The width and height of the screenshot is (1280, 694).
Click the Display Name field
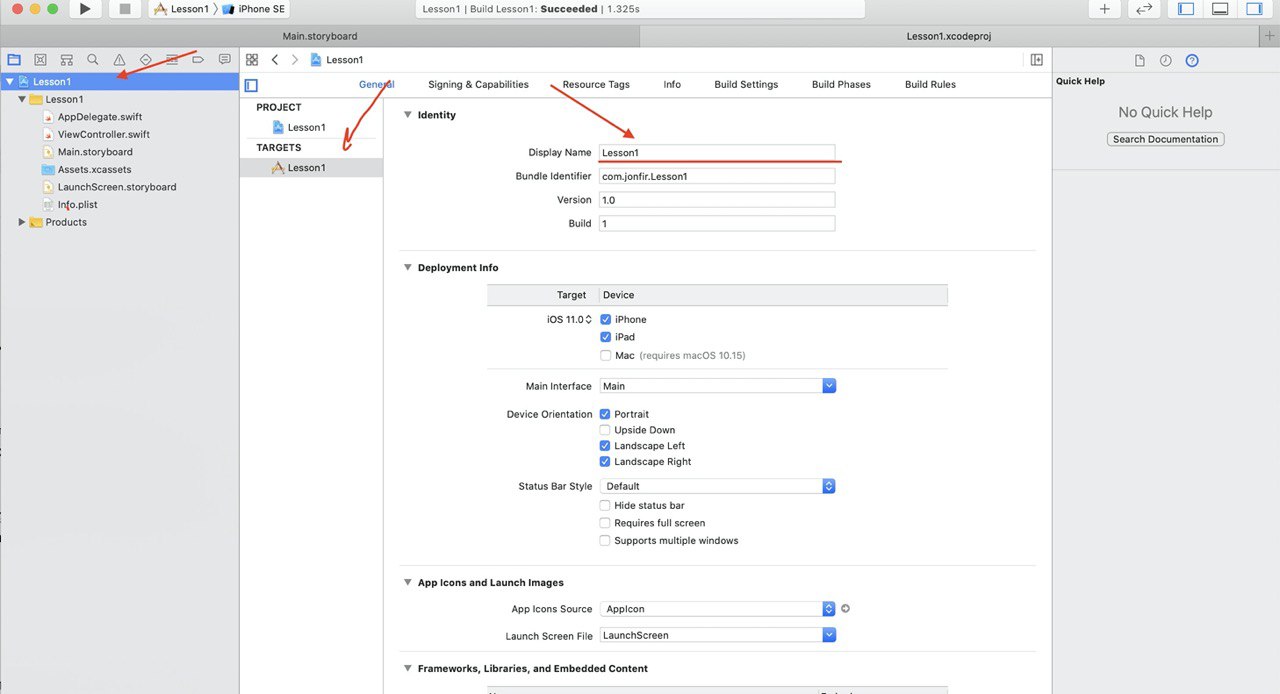coord(717,153)
